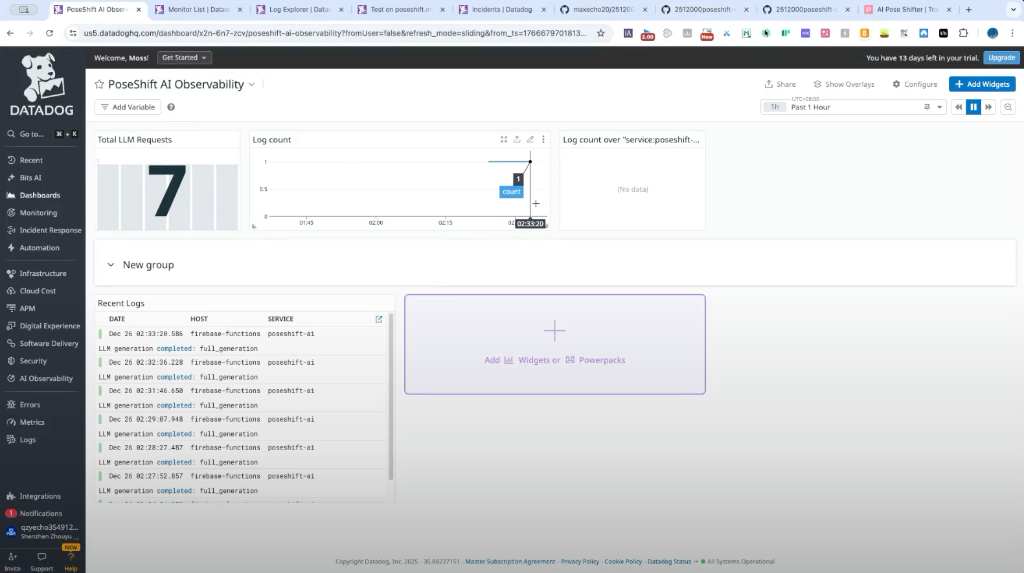
Task: Open a new browser tab
Action: [968, 10]
